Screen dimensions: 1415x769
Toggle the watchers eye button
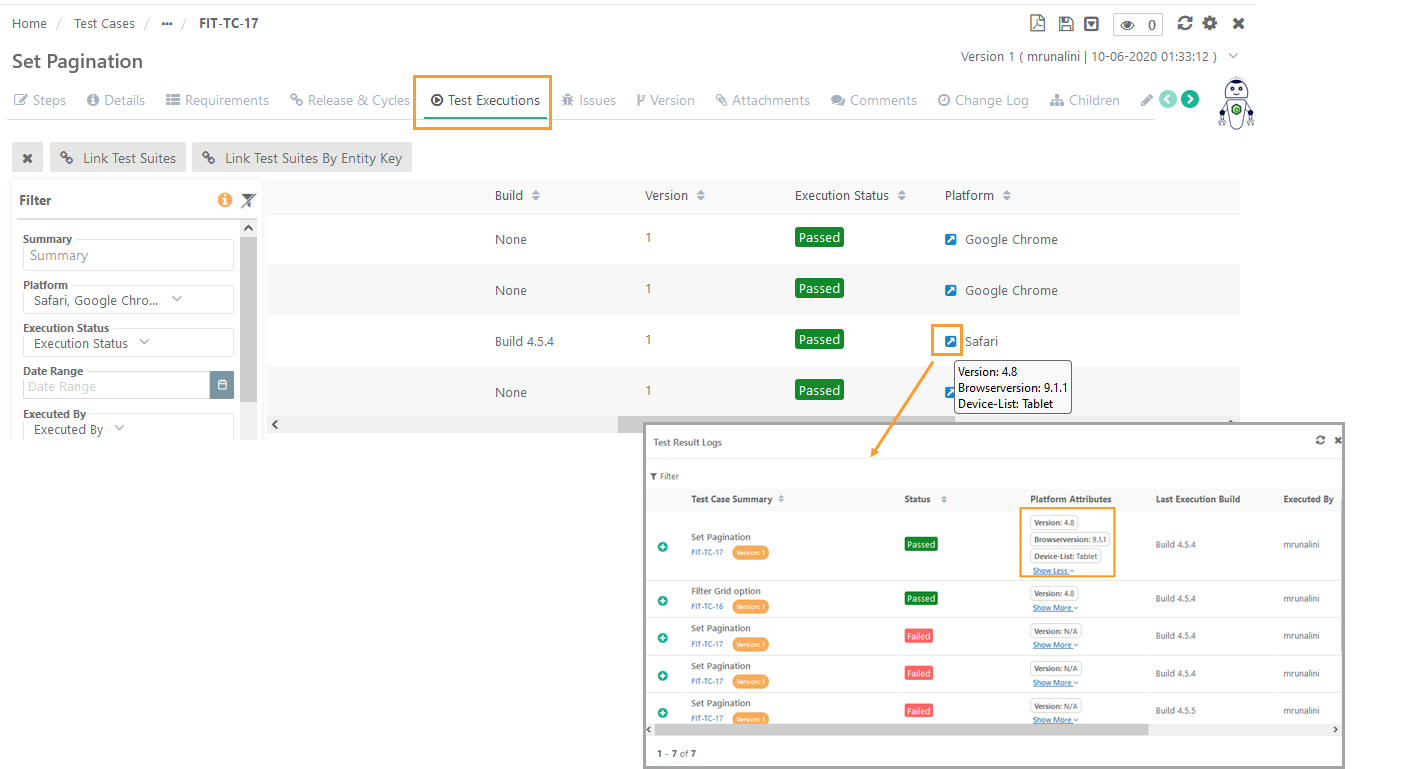1137,25
